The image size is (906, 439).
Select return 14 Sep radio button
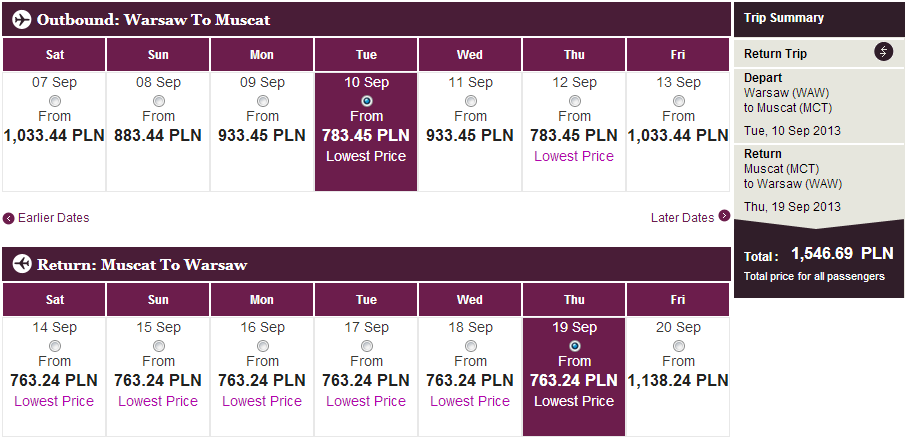54,346
